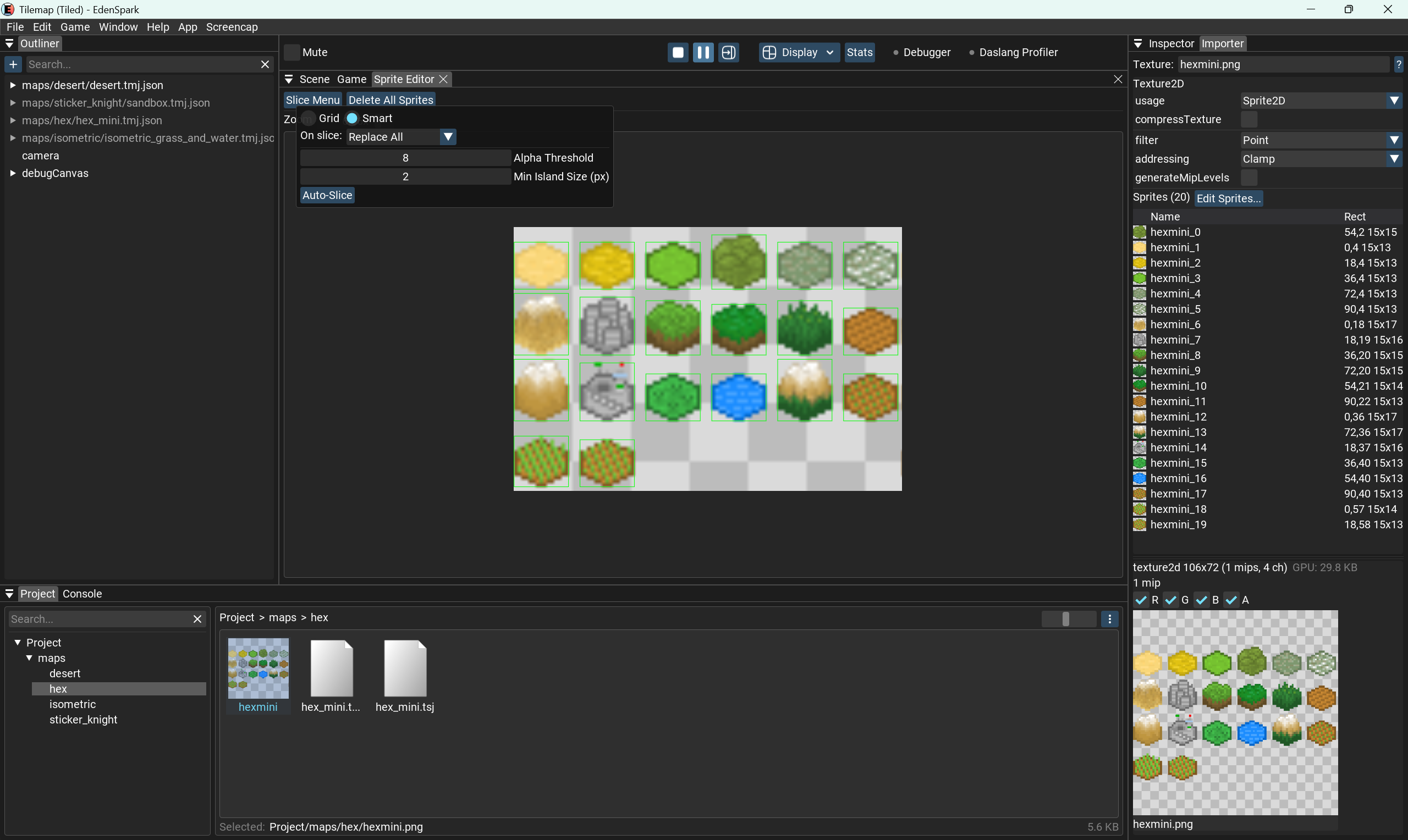Toggle the G channel checkbox
The image size is (1408, 840).
click(1171, 600)
